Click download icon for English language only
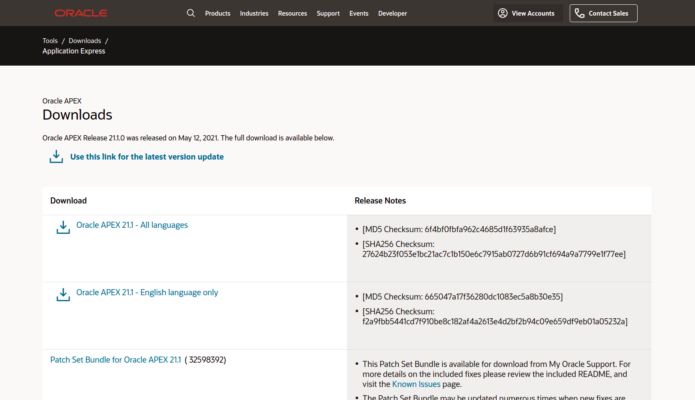 (x=63, y=294)
